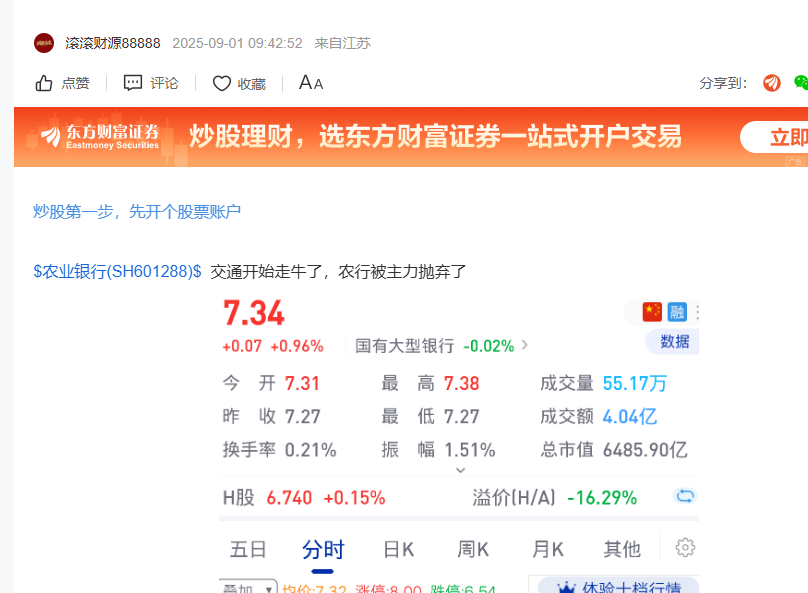The height and width of the screenshot is (593, 808).
Task: Click 体验十档行情 button
Action: tap(618, 587)
